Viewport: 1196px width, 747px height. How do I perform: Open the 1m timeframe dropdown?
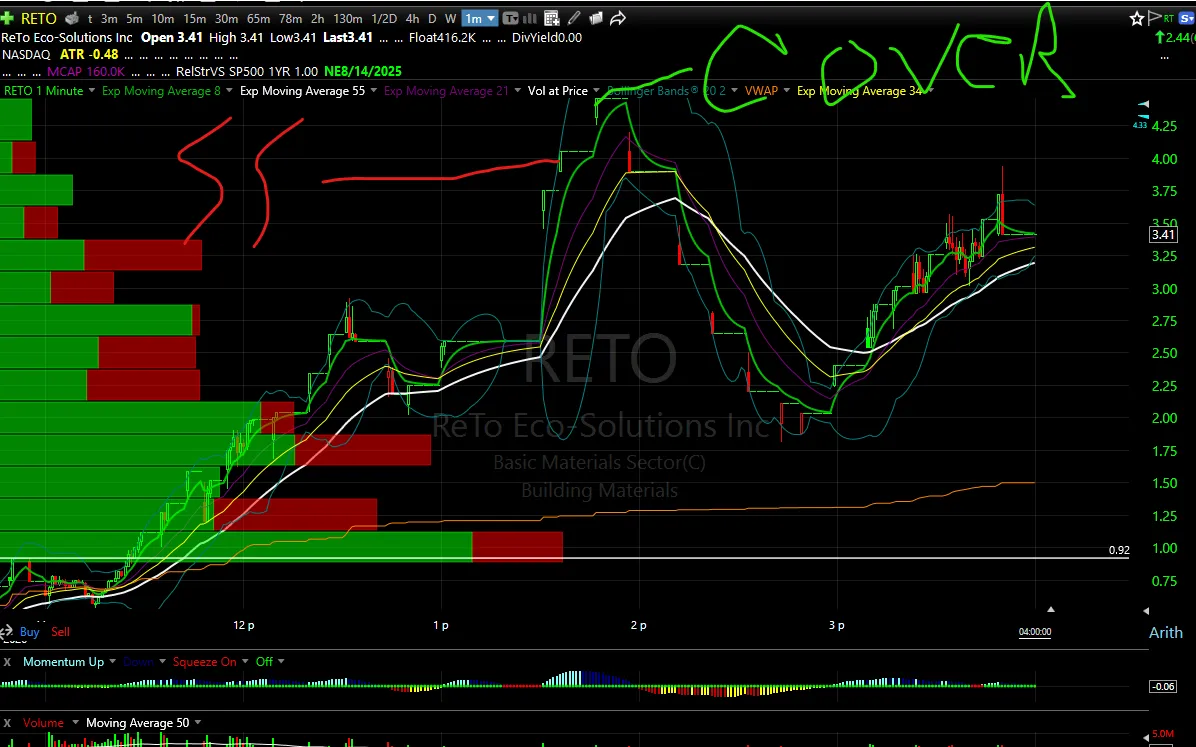[x=481, y=18]
